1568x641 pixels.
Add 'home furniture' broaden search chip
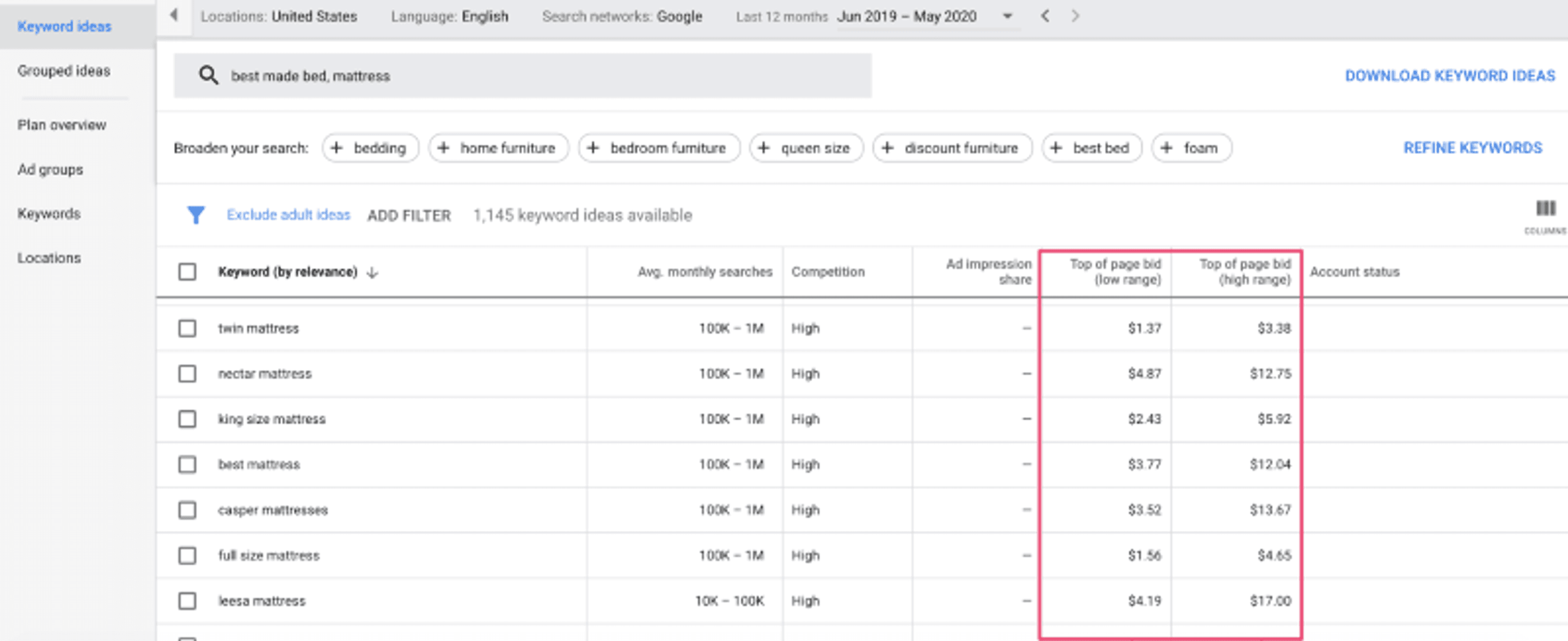pos(498,148)
